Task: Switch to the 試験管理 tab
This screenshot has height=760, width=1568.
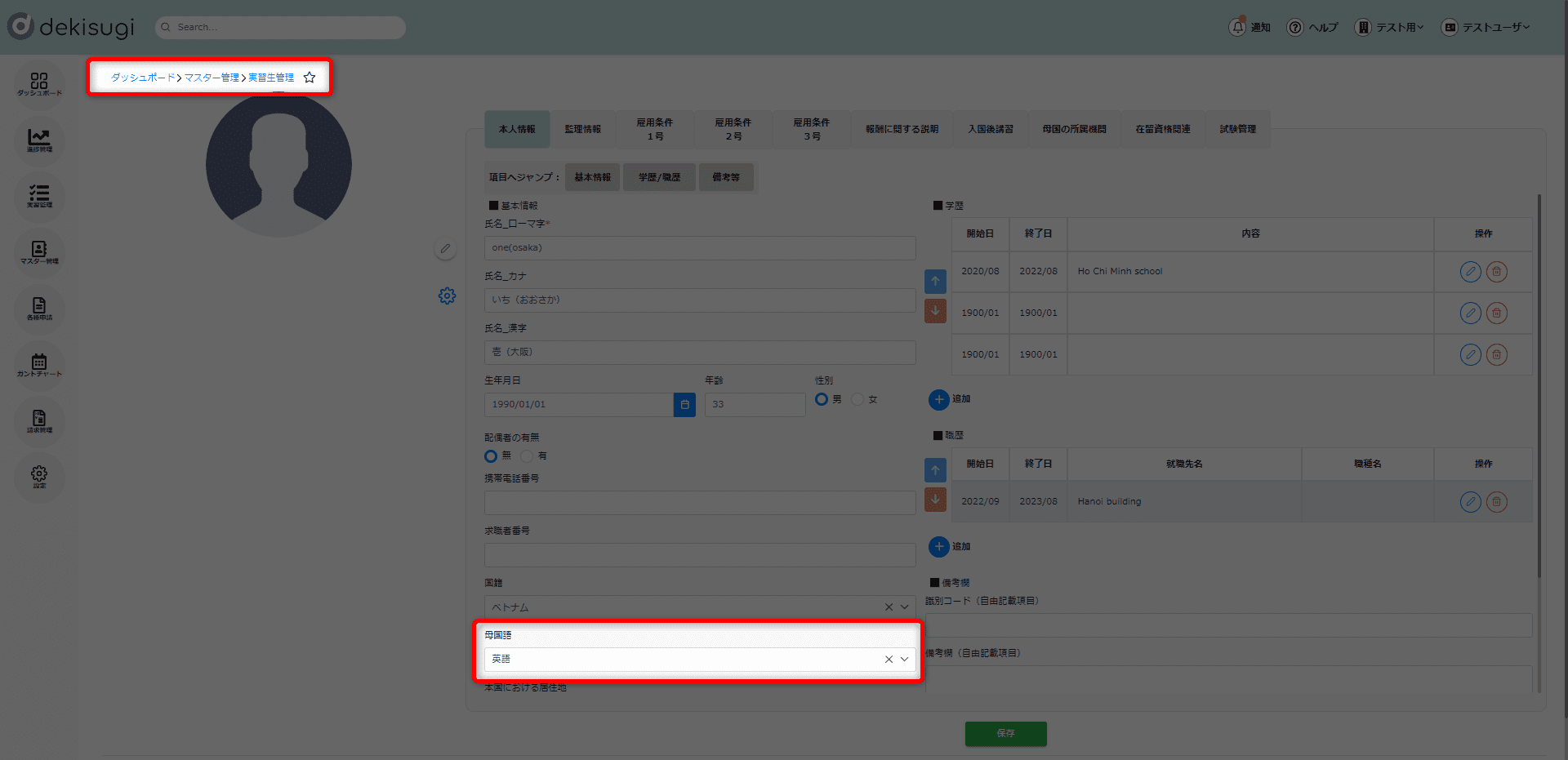Action: (1237, 129)
